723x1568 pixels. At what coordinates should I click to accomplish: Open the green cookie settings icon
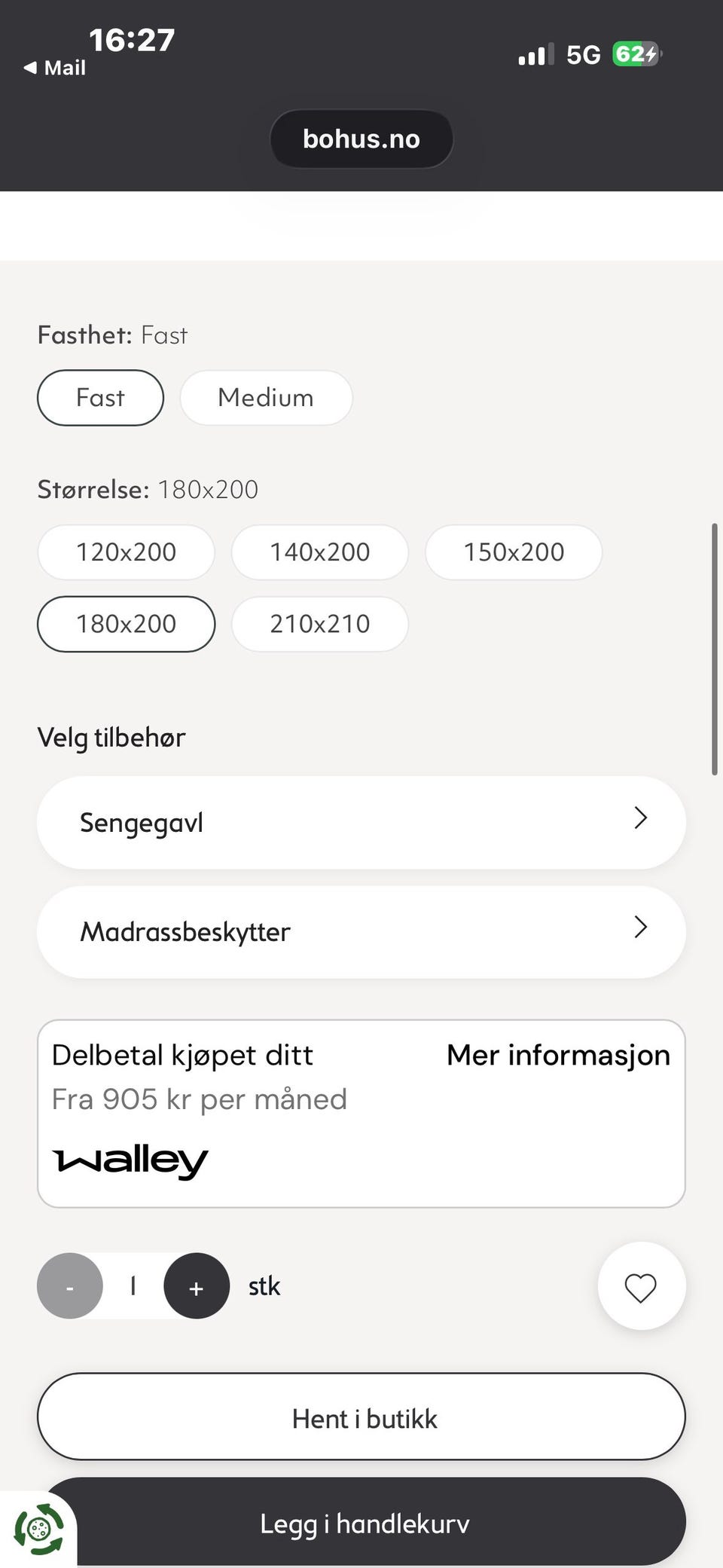tap(38, 1529)
